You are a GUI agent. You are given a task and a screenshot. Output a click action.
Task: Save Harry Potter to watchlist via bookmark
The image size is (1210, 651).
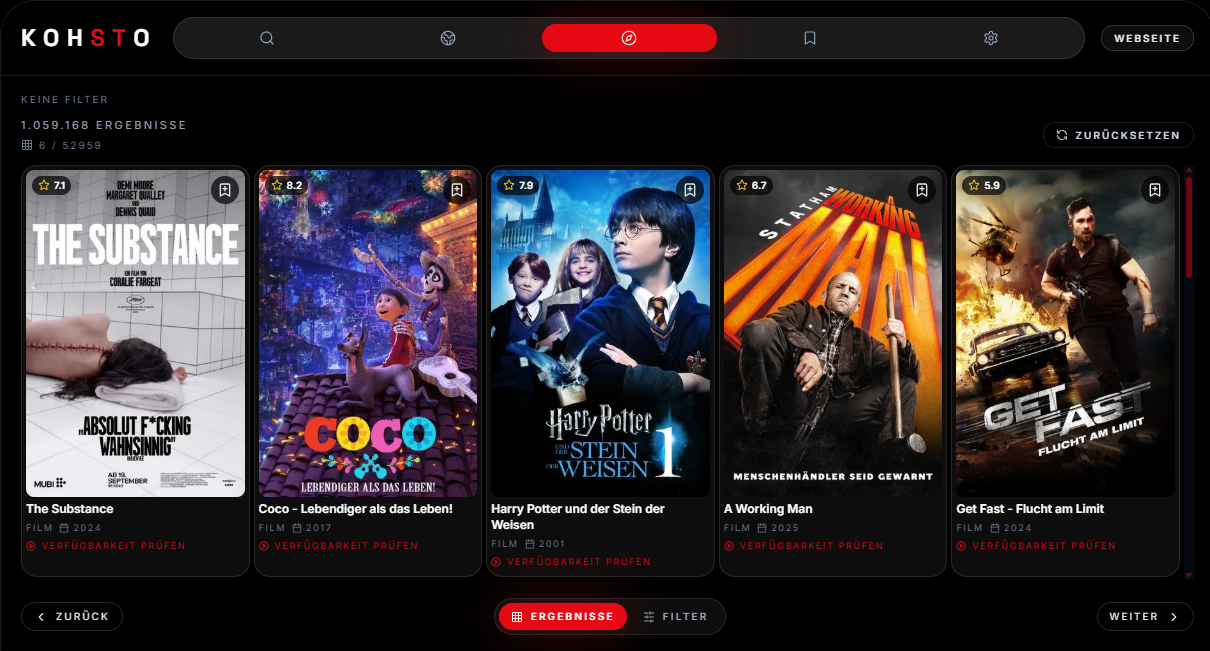point(690,189)
